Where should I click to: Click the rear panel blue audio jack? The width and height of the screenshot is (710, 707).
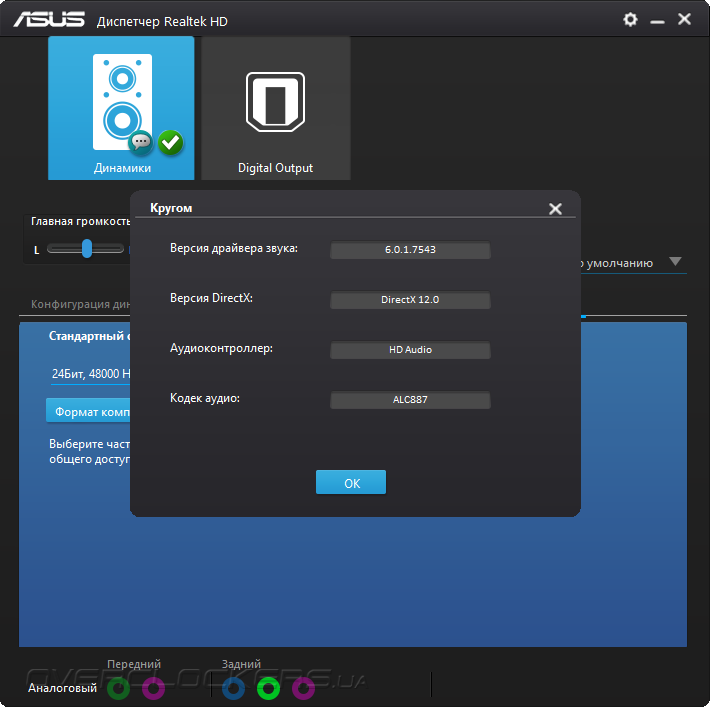tap(234, 688)
